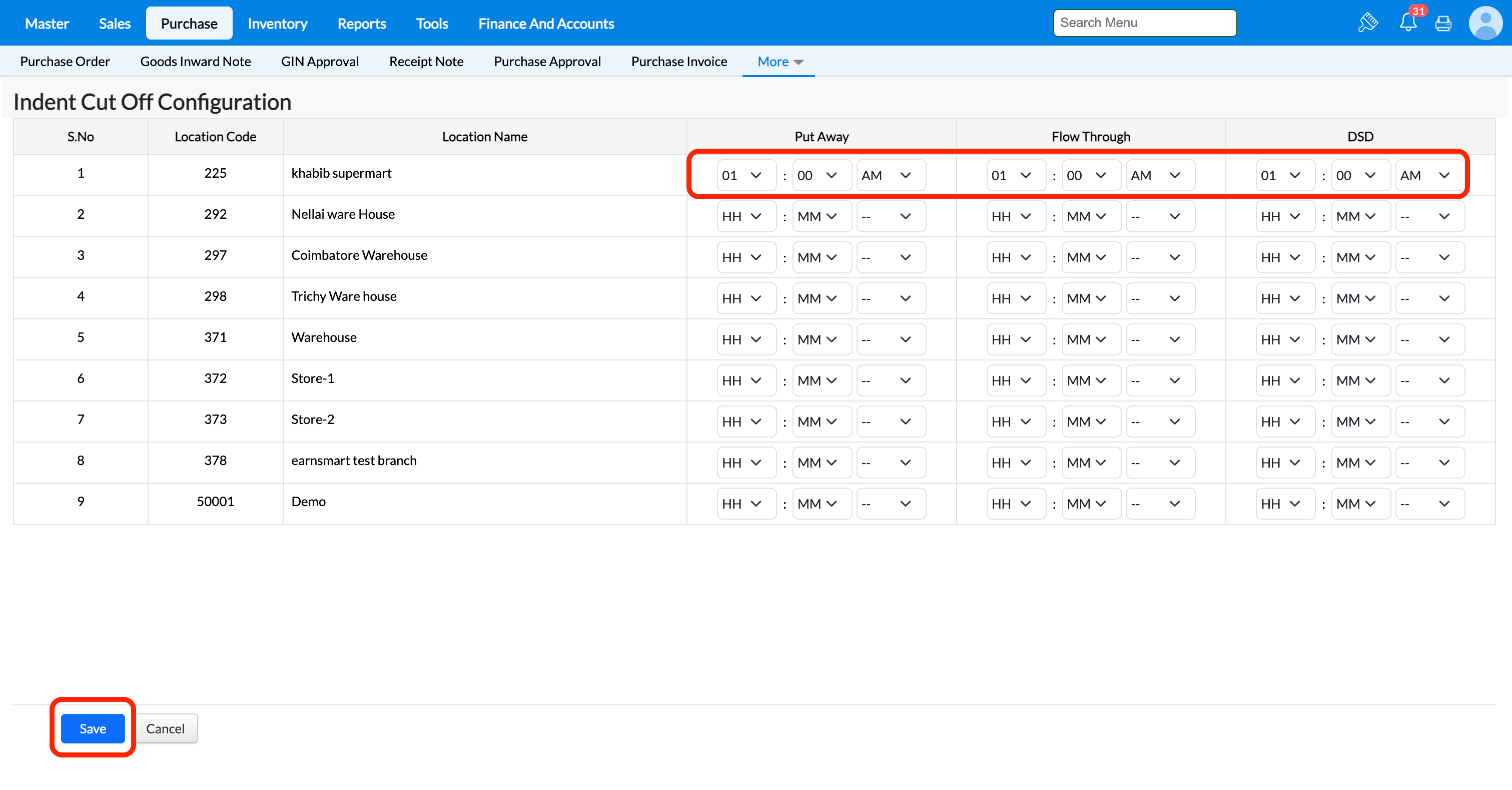The width and height of the screenshot is (1512, 790).
Task: Click the notifications bell icon
Action: (1407, 23)
